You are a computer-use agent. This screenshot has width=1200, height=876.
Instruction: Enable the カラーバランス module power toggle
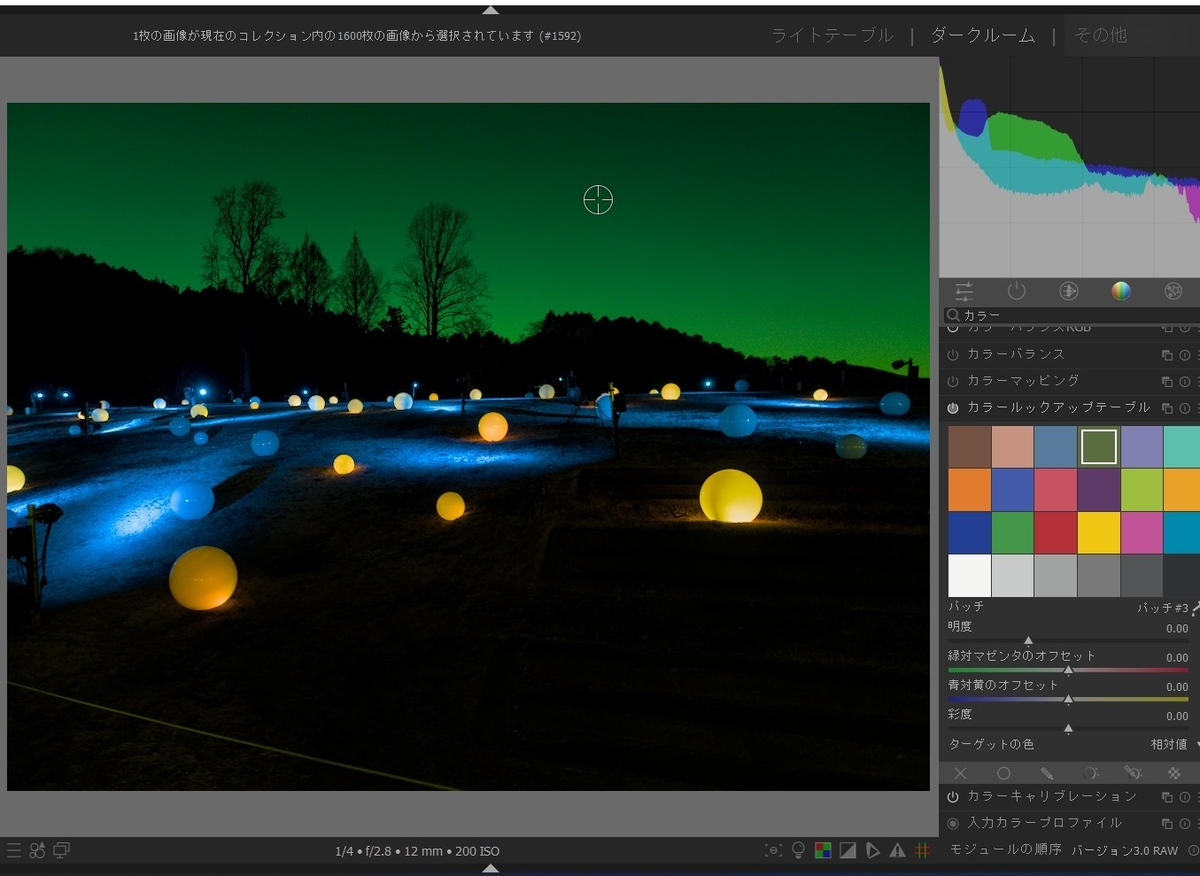tap(952, 355)
